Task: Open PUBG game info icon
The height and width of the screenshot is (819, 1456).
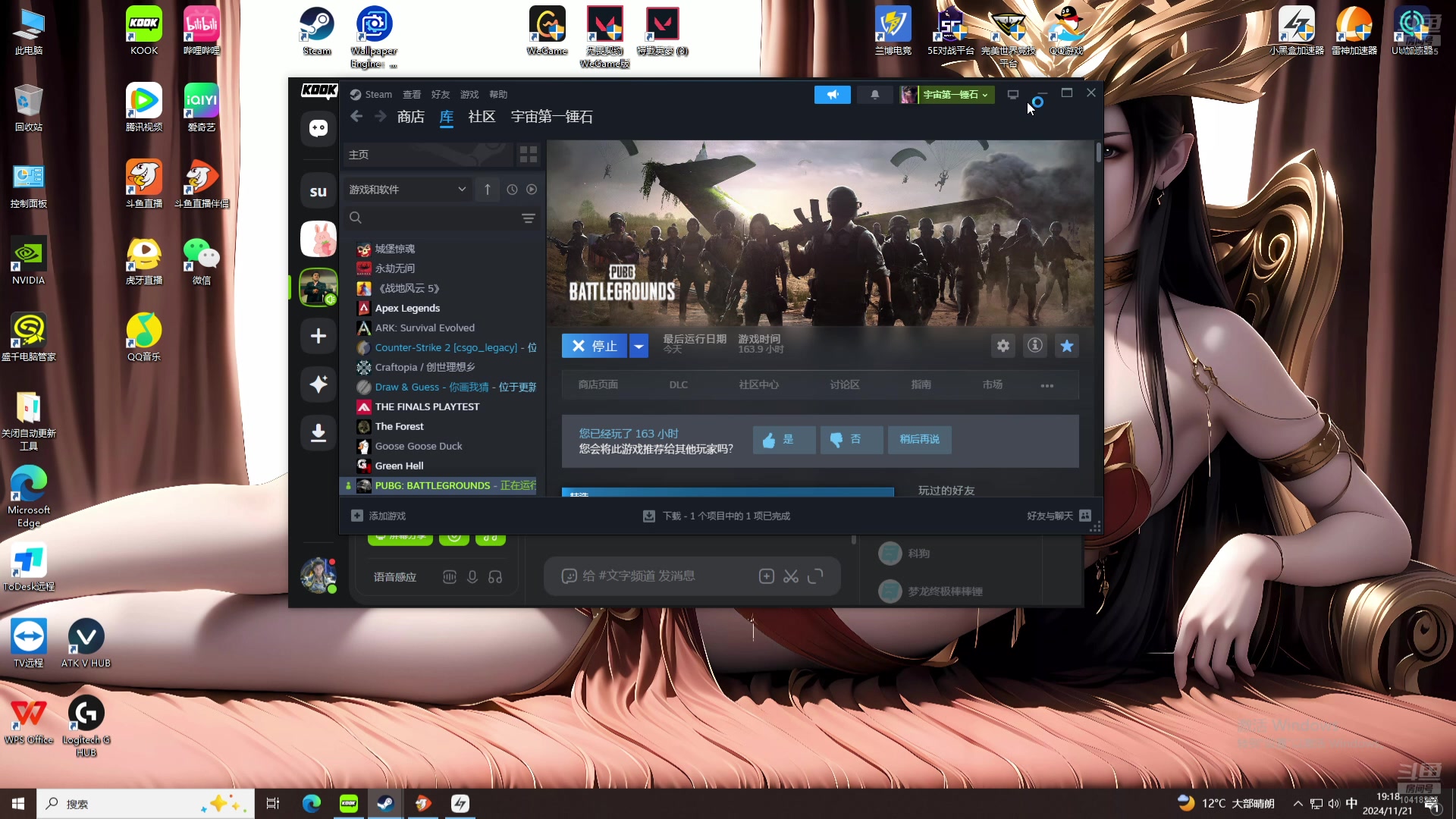Action: pyautogui.click(x=1035, y=346)
